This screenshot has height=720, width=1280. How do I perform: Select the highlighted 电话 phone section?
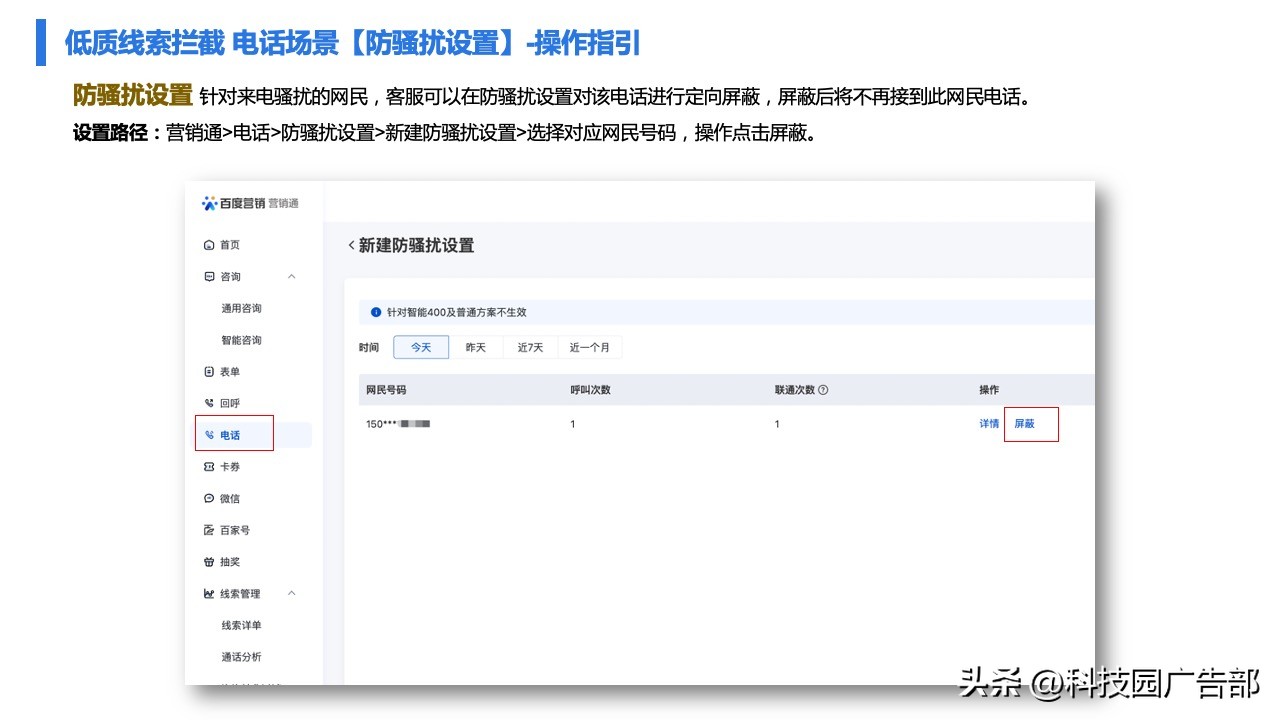click(x=231, y=434)
